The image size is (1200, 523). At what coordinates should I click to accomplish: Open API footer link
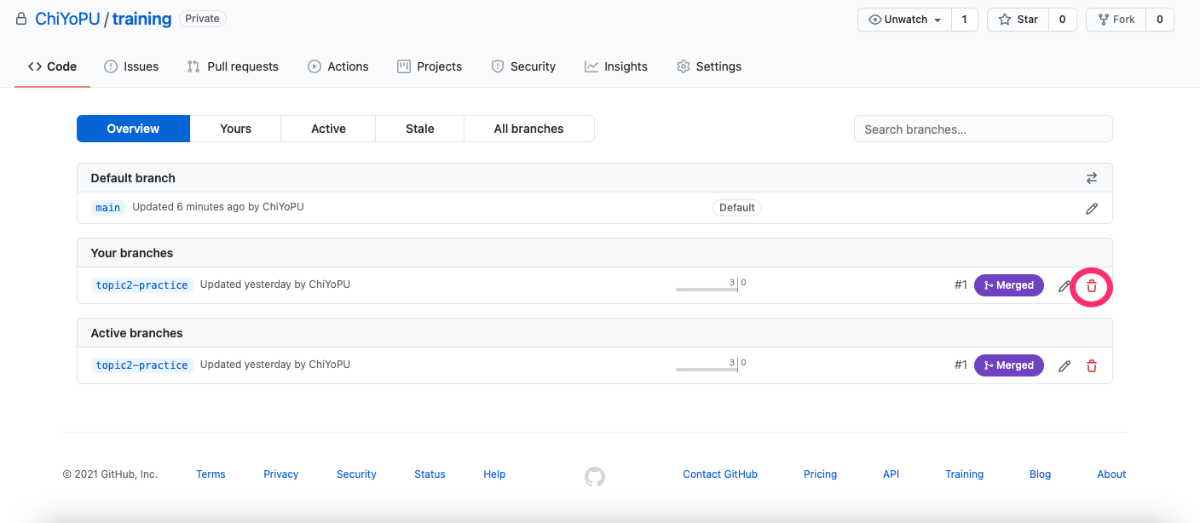point(891,475)
